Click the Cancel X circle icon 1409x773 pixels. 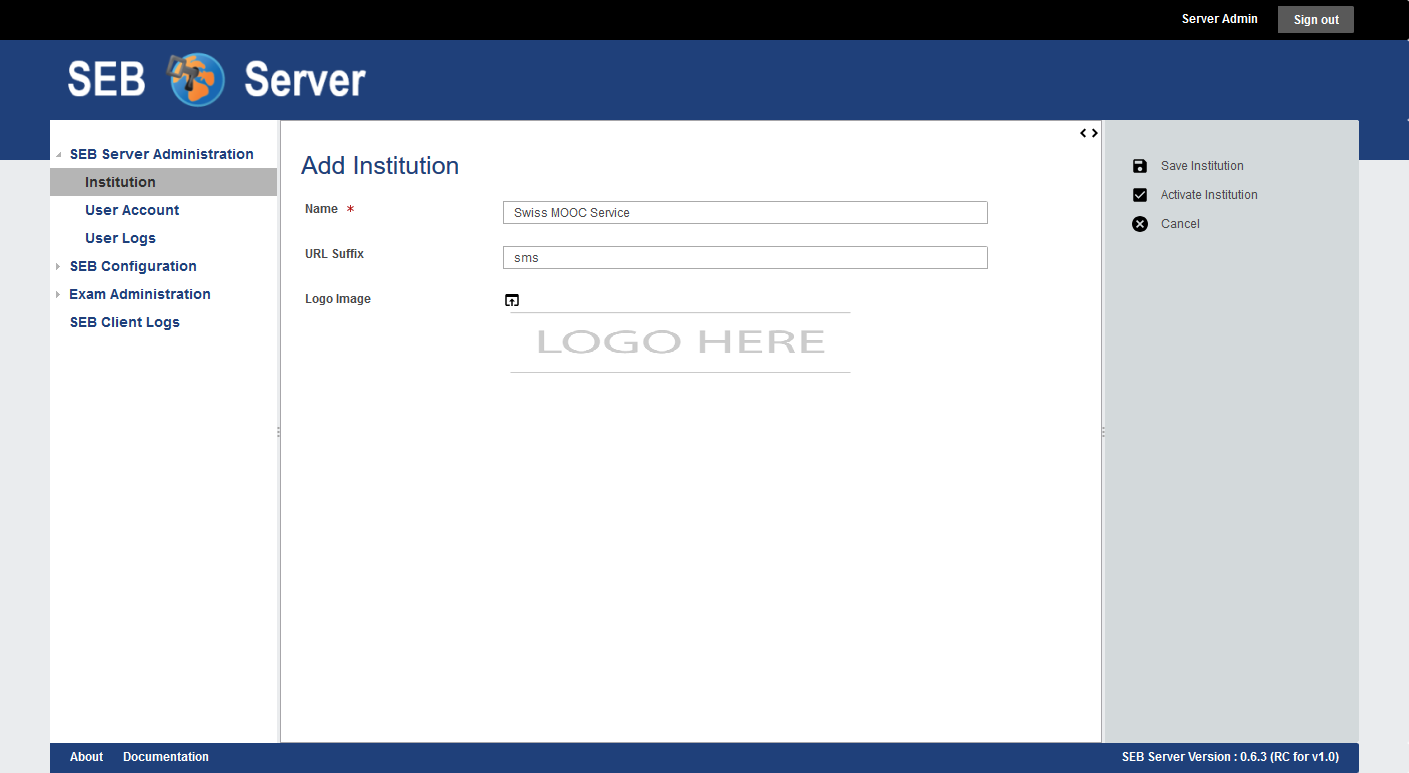[1139, 224]
